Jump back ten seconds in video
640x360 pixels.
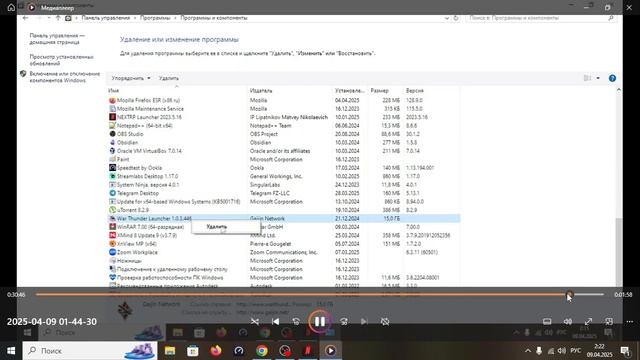click(296, 322)
